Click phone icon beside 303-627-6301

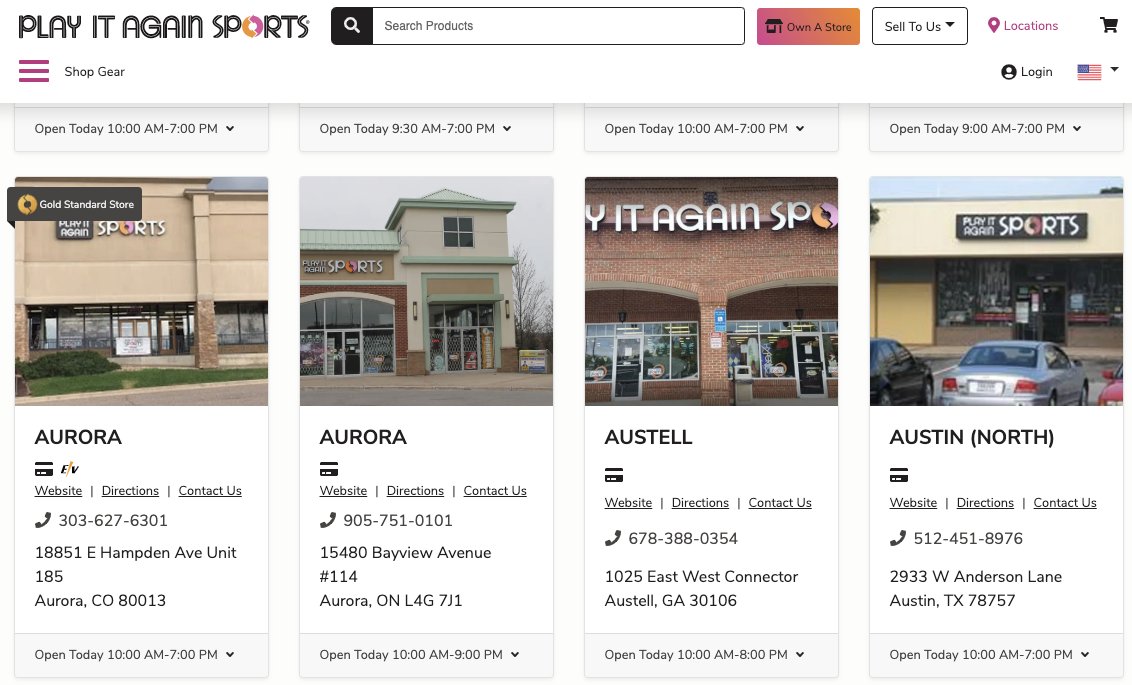43,520
